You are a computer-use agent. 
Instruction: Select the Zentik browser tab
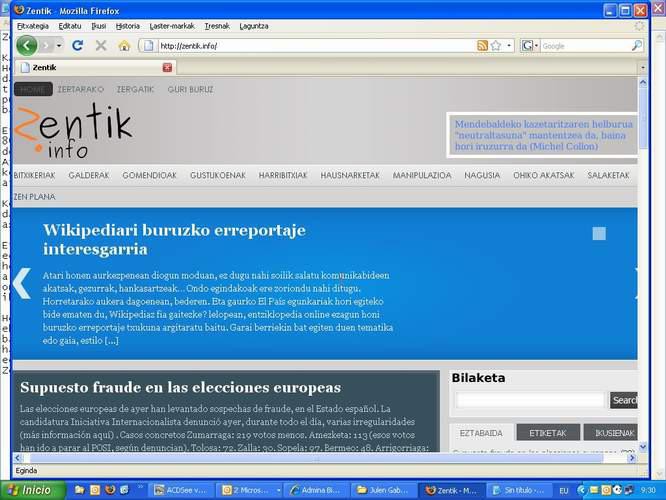pyautogui.click(x=96, y=67)
